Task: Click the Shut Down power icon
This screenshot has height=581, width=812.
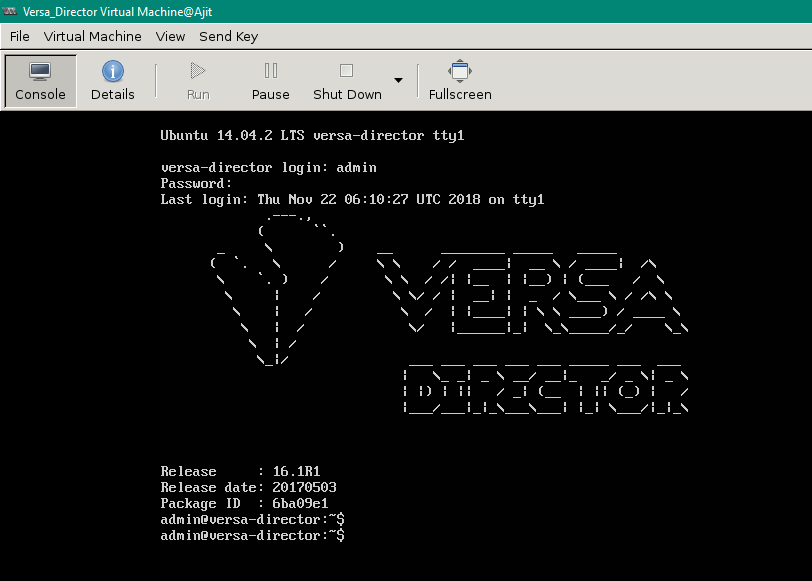Action: coord(346,71)
